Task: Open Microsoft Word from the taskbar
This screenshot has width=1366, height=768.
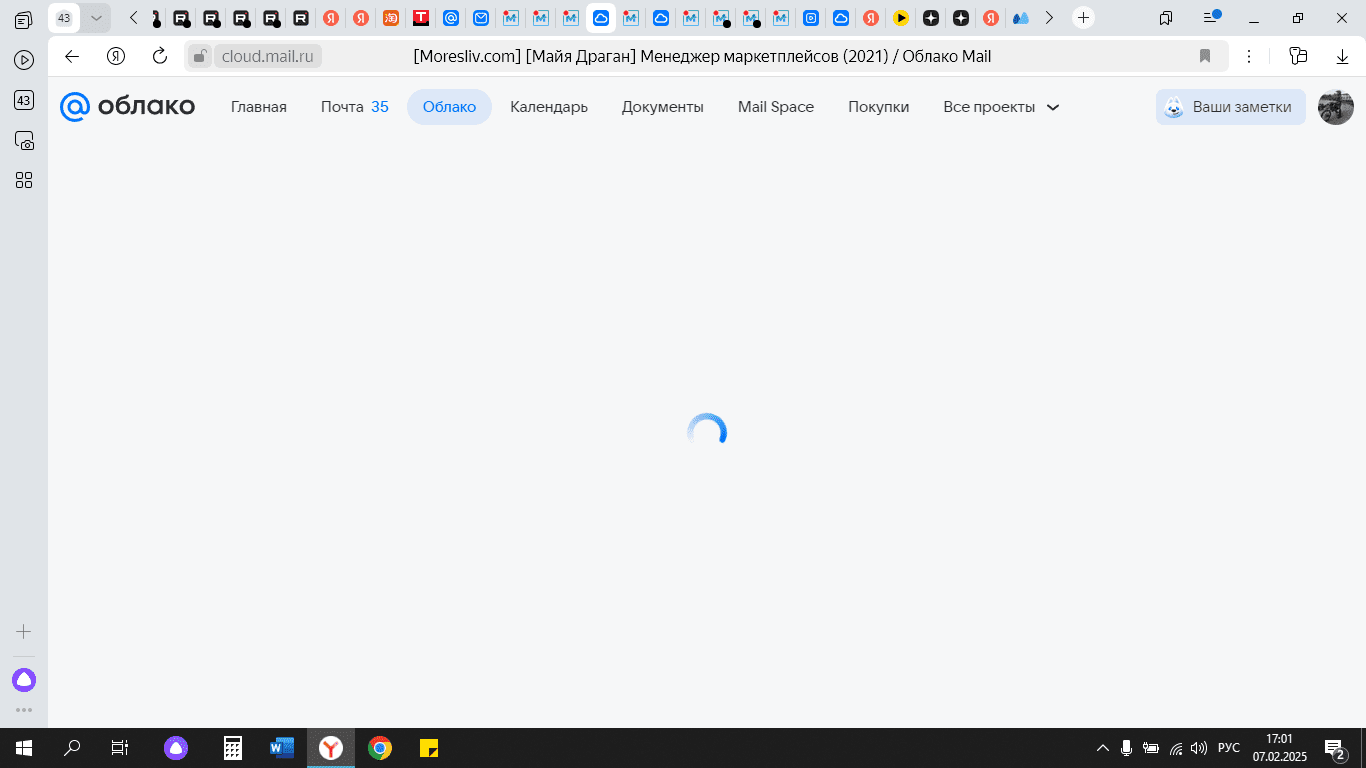Action: point(281,748)
